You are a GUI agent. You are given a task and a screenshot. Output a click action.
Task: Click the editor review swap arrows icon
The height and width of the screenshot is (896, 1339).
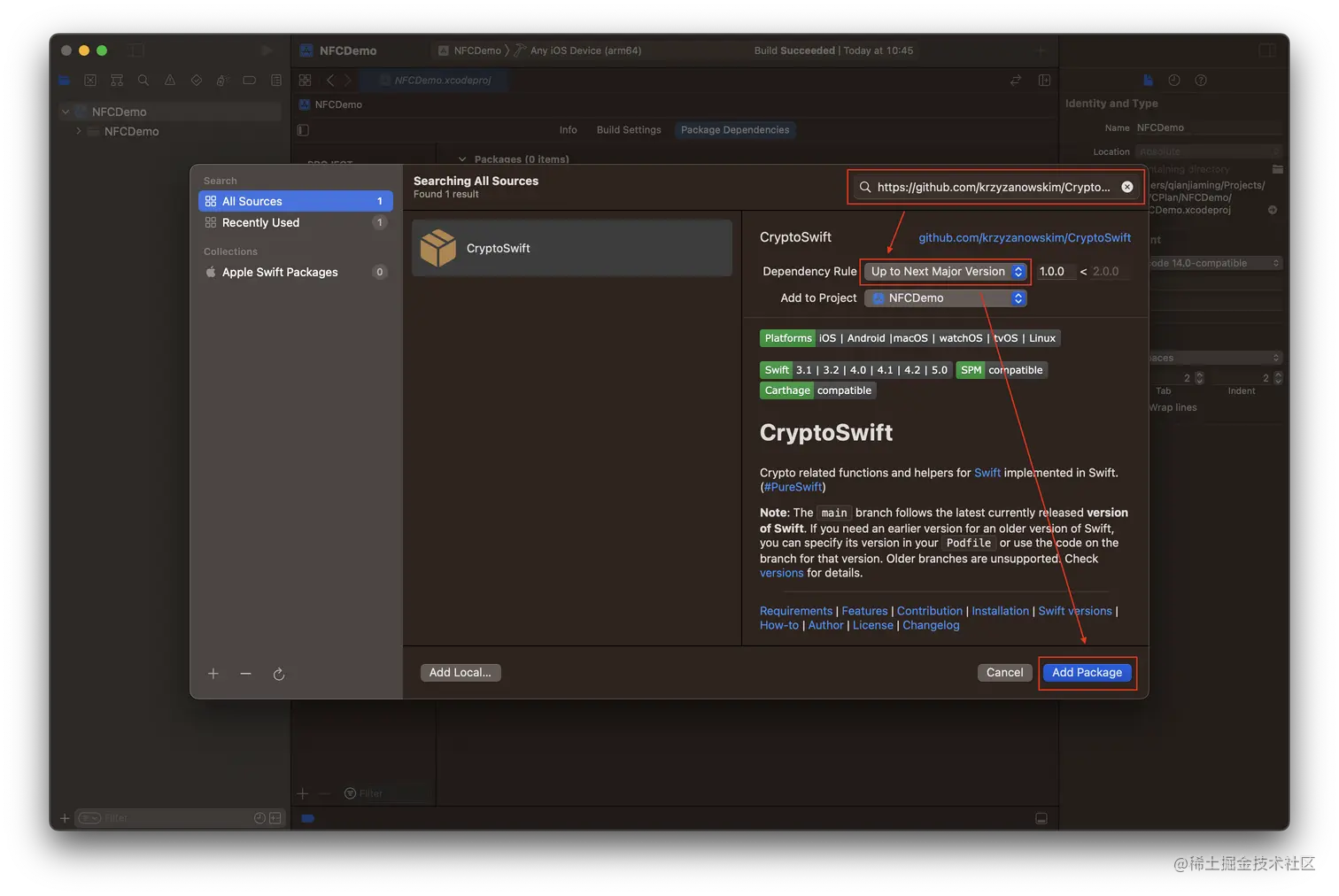pos(1016,81)
